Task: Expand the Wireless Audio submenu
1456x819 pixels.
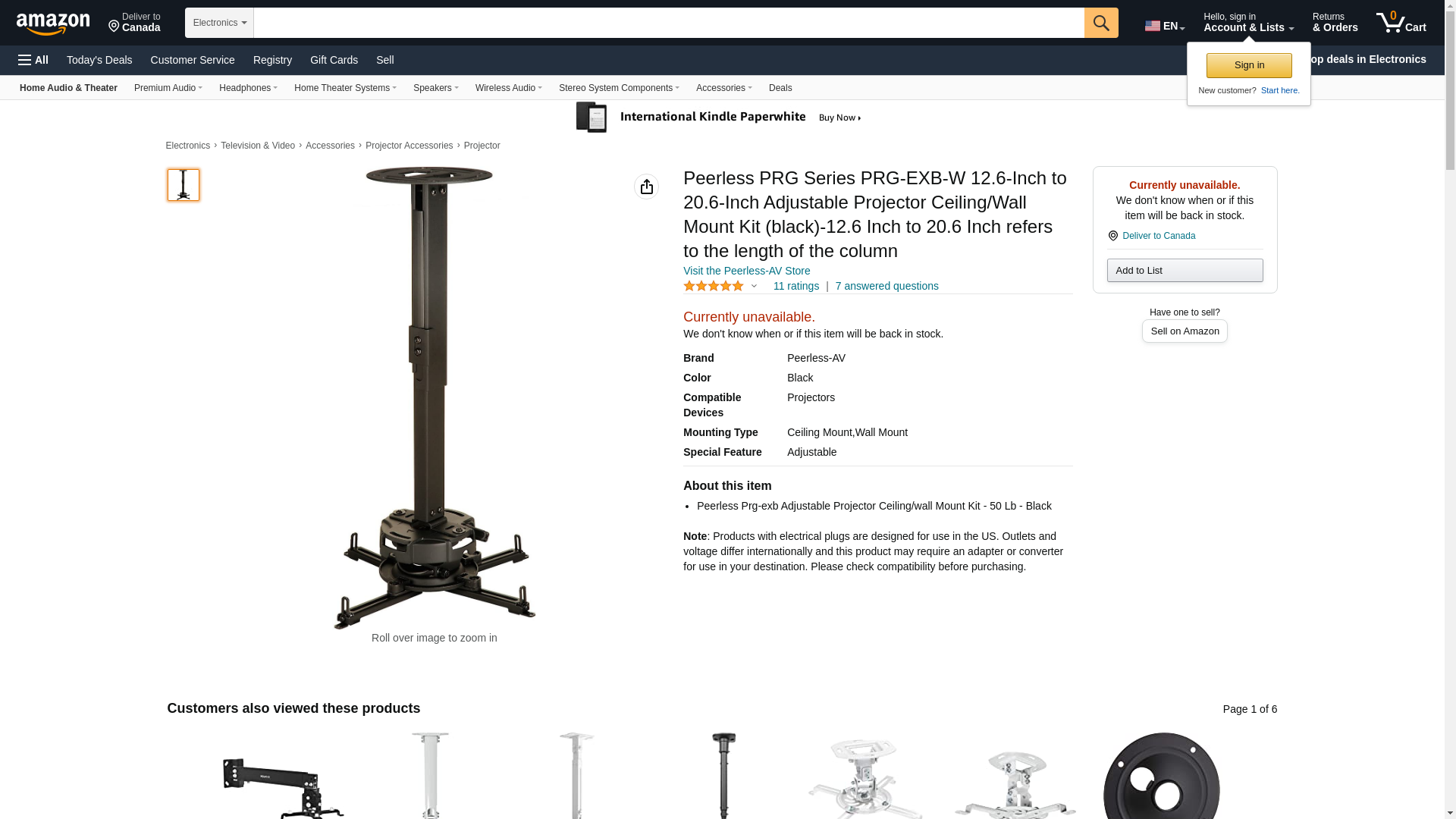Action: point(509,88)
